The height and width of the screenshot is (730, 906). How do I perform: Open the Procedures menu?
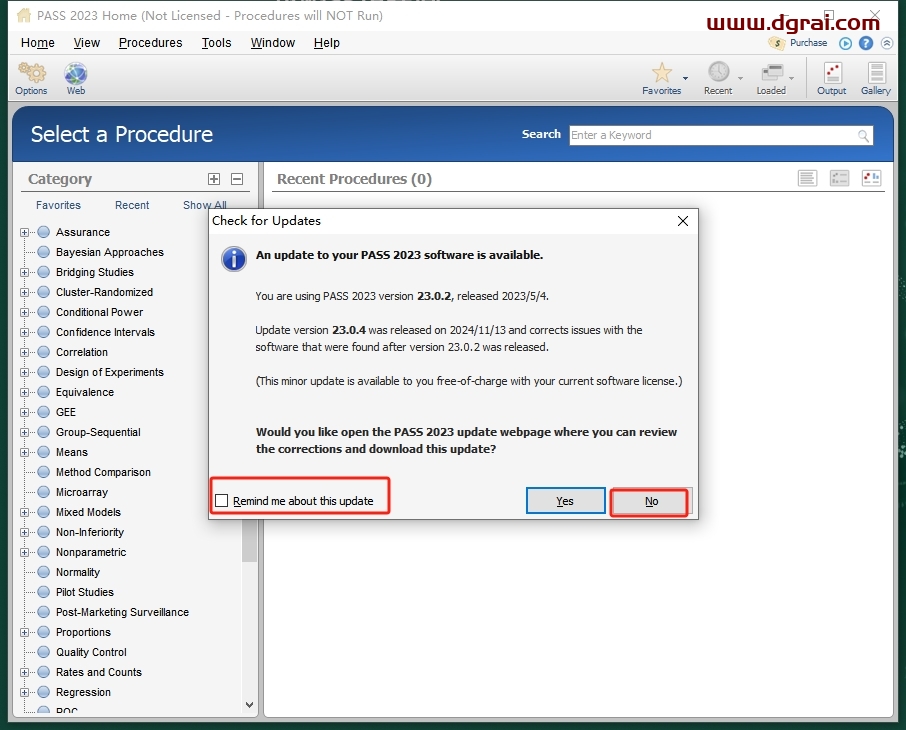tap(150, 43)
